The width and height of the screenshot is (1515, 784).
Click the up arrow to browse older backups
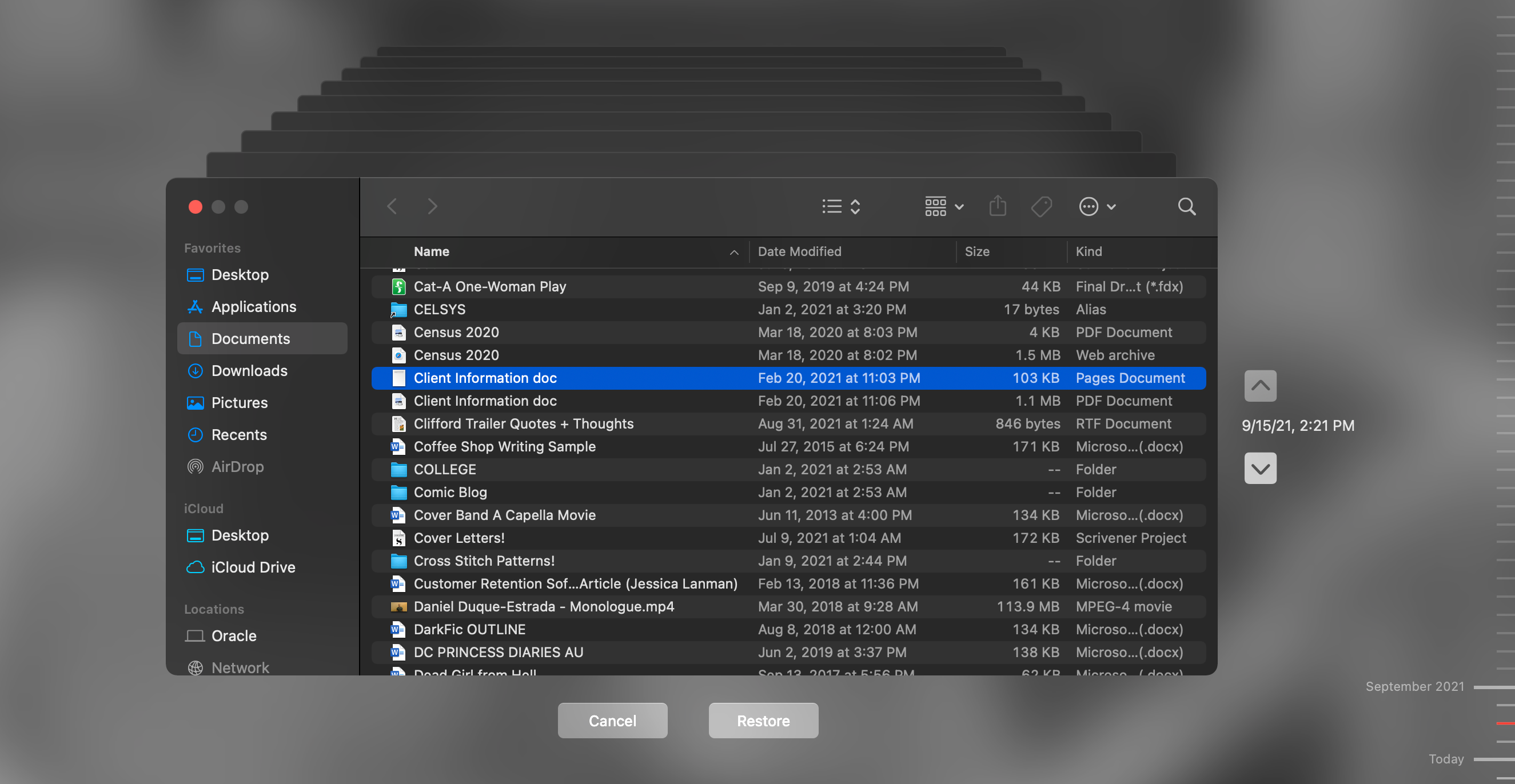coord(1261,386)
